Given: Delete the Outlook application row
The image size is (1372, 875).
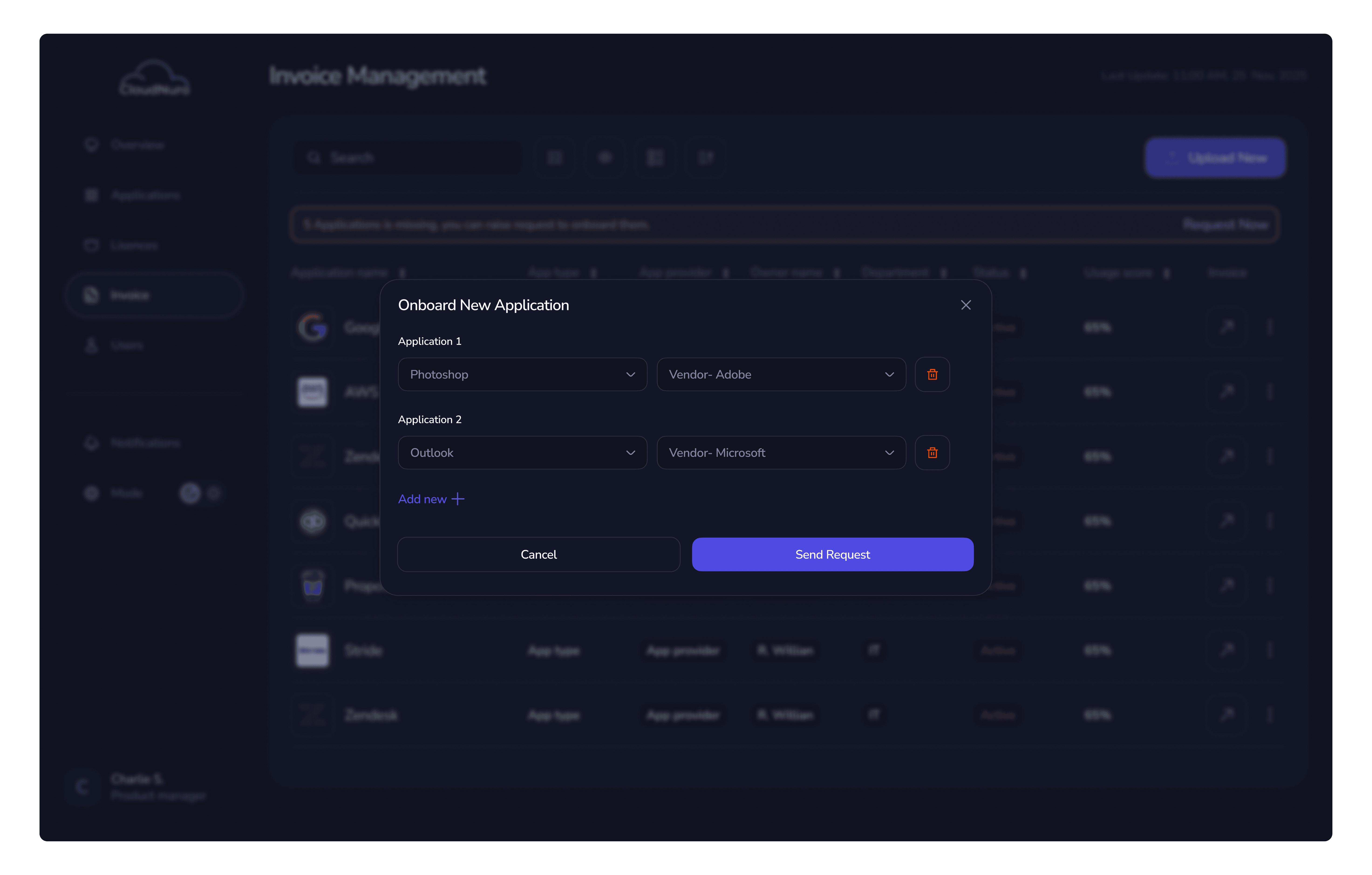Looking at the screenshot, I should 932,453.
